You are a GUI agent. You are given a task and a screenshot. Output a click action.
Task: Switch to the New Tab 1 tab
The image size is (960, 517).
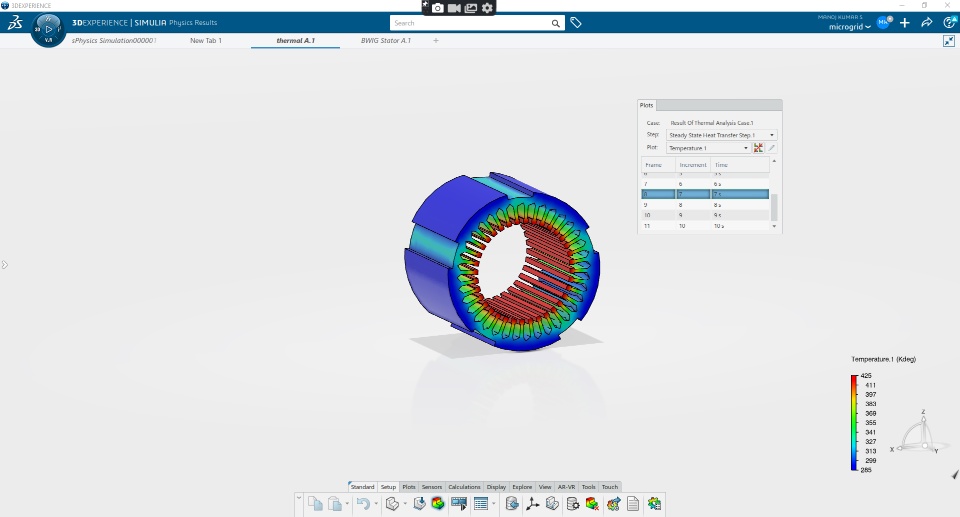pyautogui.click(x=206, y=40)
